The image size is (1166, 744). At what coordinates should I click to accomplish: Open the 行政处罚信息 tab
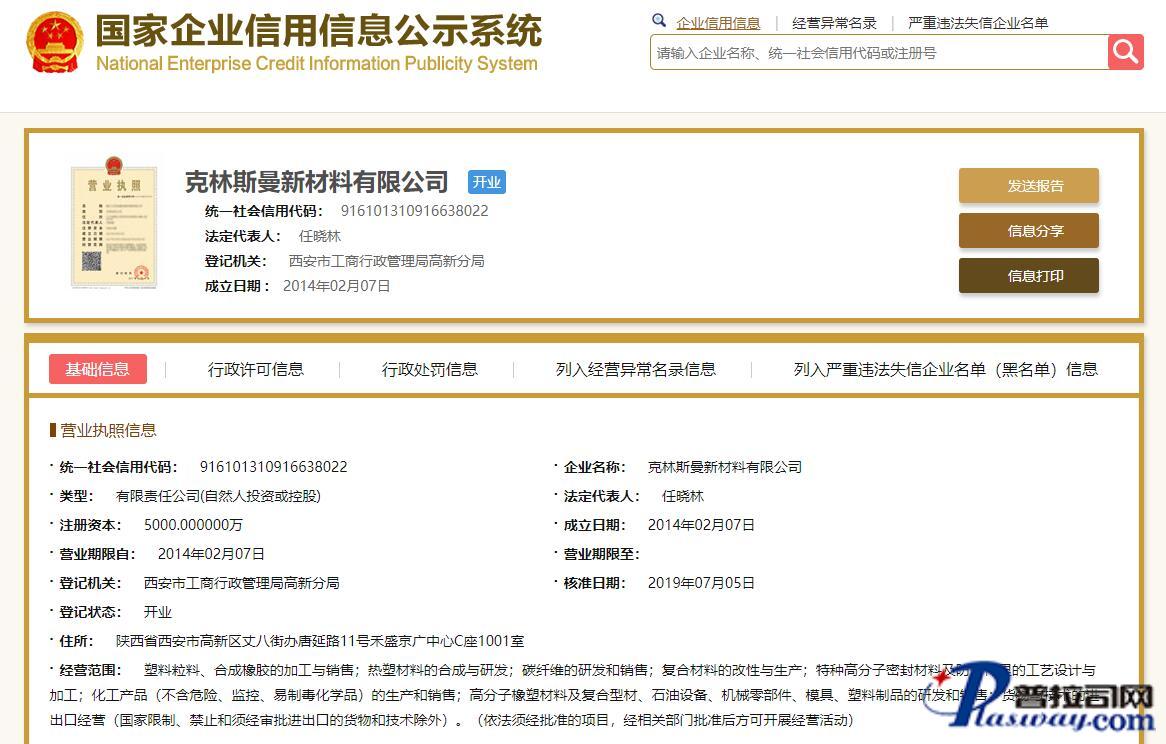click(430, 369)
